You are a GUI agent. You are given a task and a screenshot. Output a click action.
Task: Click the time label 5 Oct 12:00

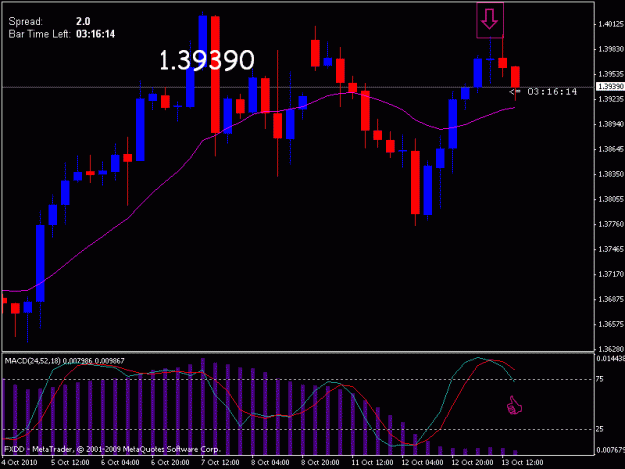click(x=70, y=463)
